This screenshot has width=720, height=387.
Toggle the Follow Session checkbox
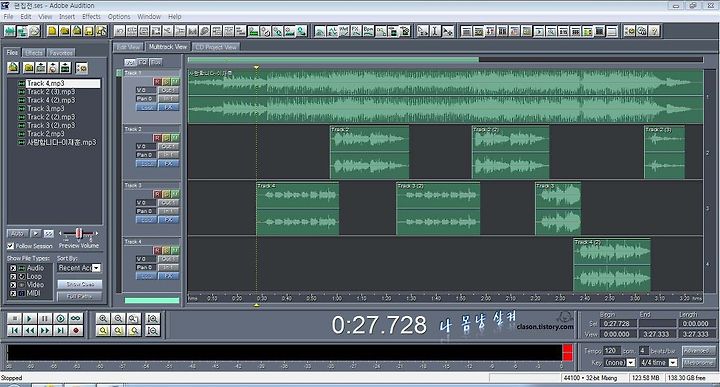(11, 246)
